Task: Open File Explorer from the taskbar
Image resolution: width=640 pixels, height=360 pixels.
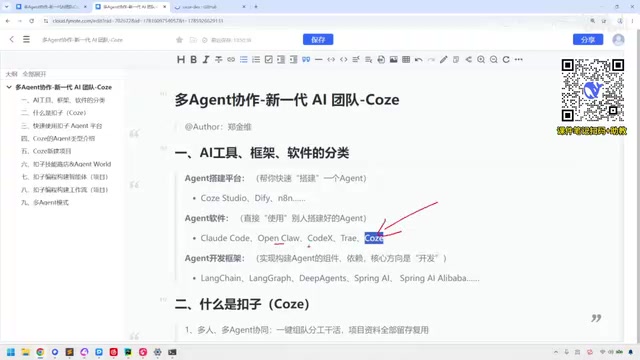Action: click(x=25, y=352)
